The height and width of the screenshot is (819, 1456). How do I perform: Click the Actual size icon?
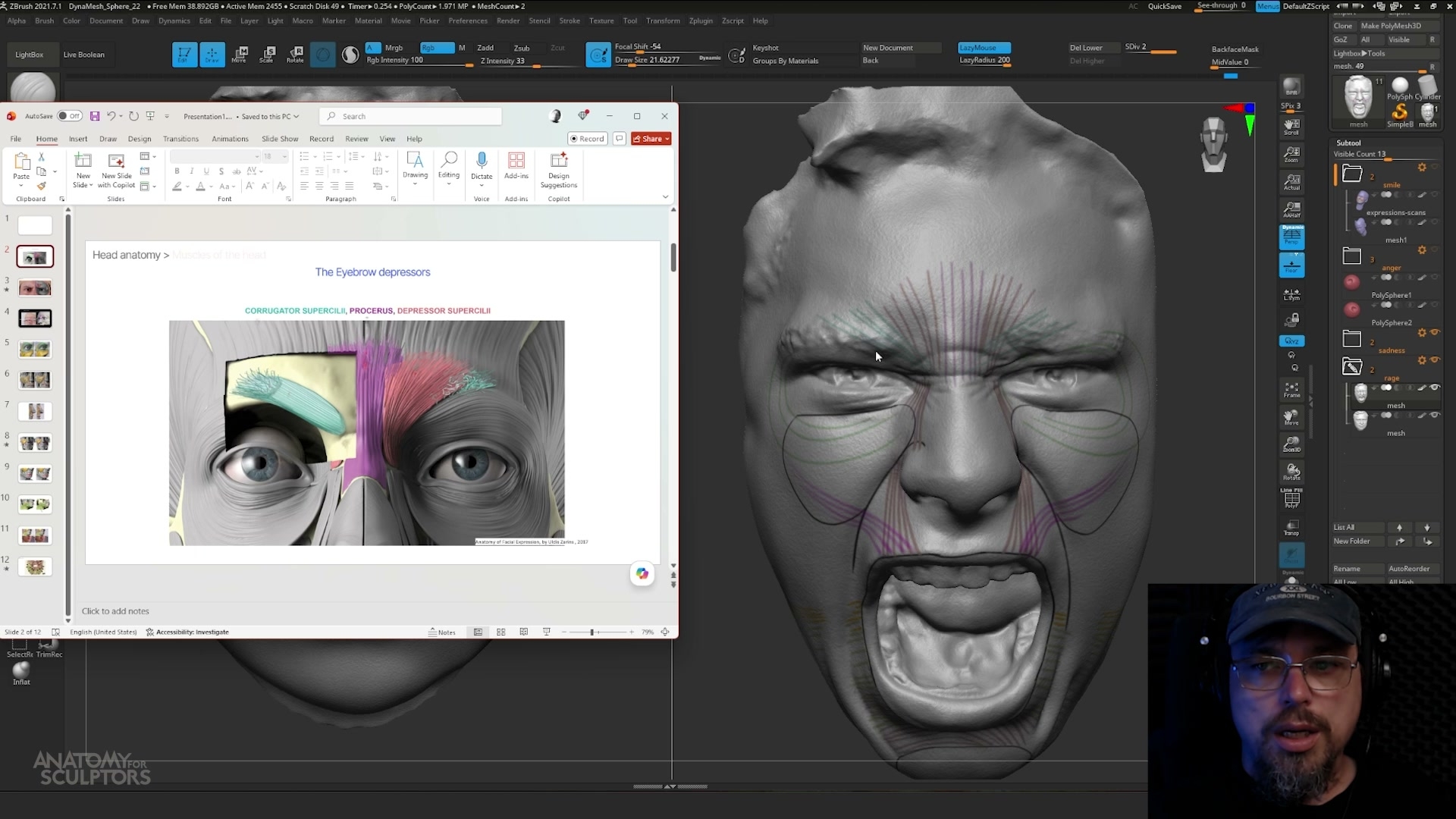click(x=1291, y=182)
